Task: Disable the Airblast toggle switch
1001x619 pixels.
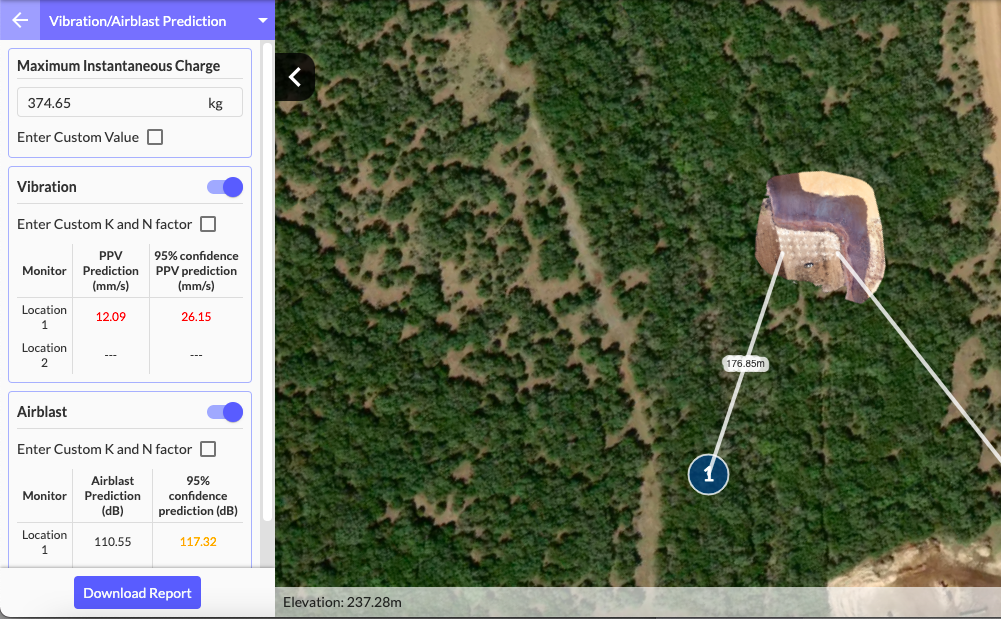Action: tap(224, 412)
